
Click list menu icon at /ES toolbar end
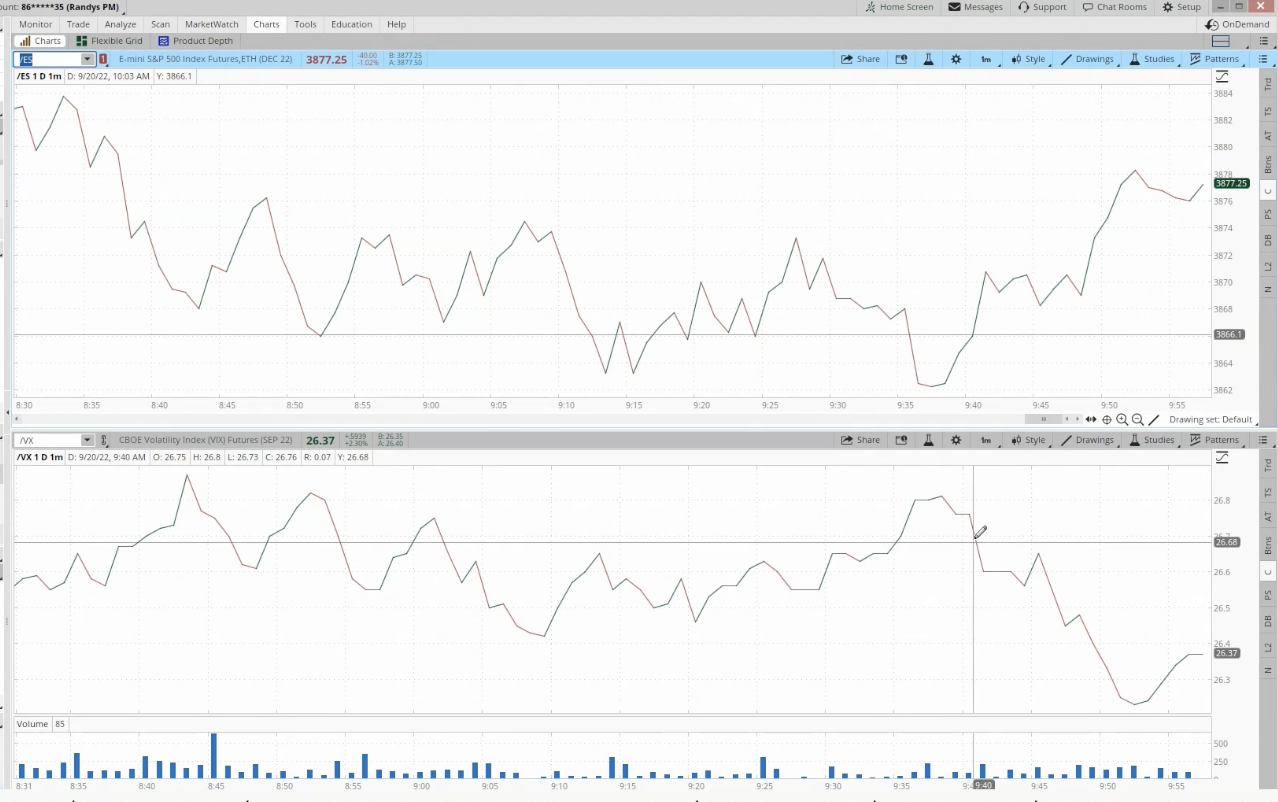pyautogui.click(x=1263, y=59)
